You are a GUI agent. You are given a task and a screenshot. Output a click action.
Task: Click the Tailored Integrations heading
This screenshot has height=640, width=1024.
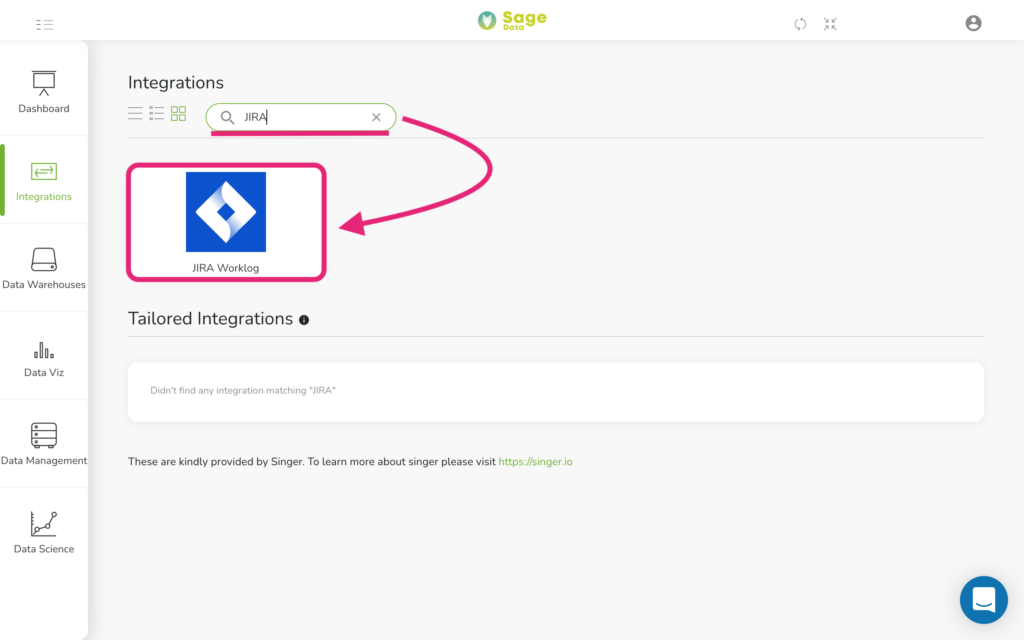click(210, 319)
